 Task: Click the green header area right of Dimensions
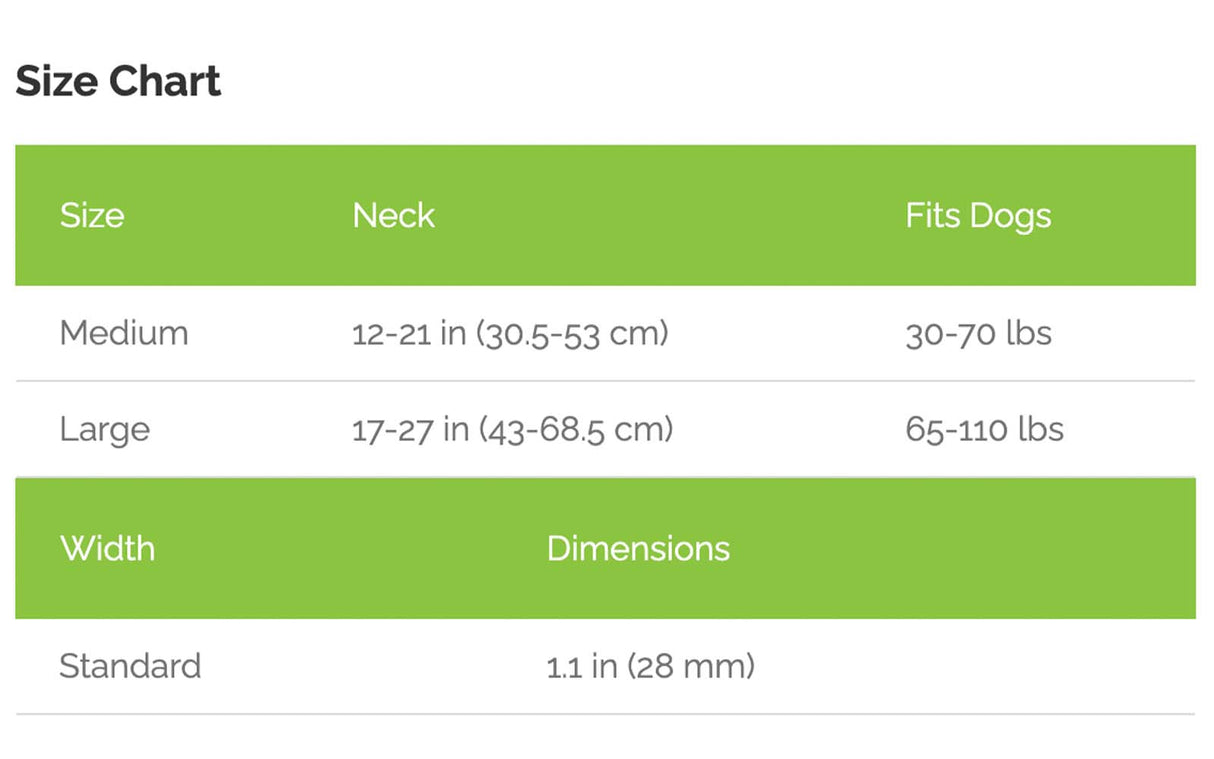[x=960, y=548]
